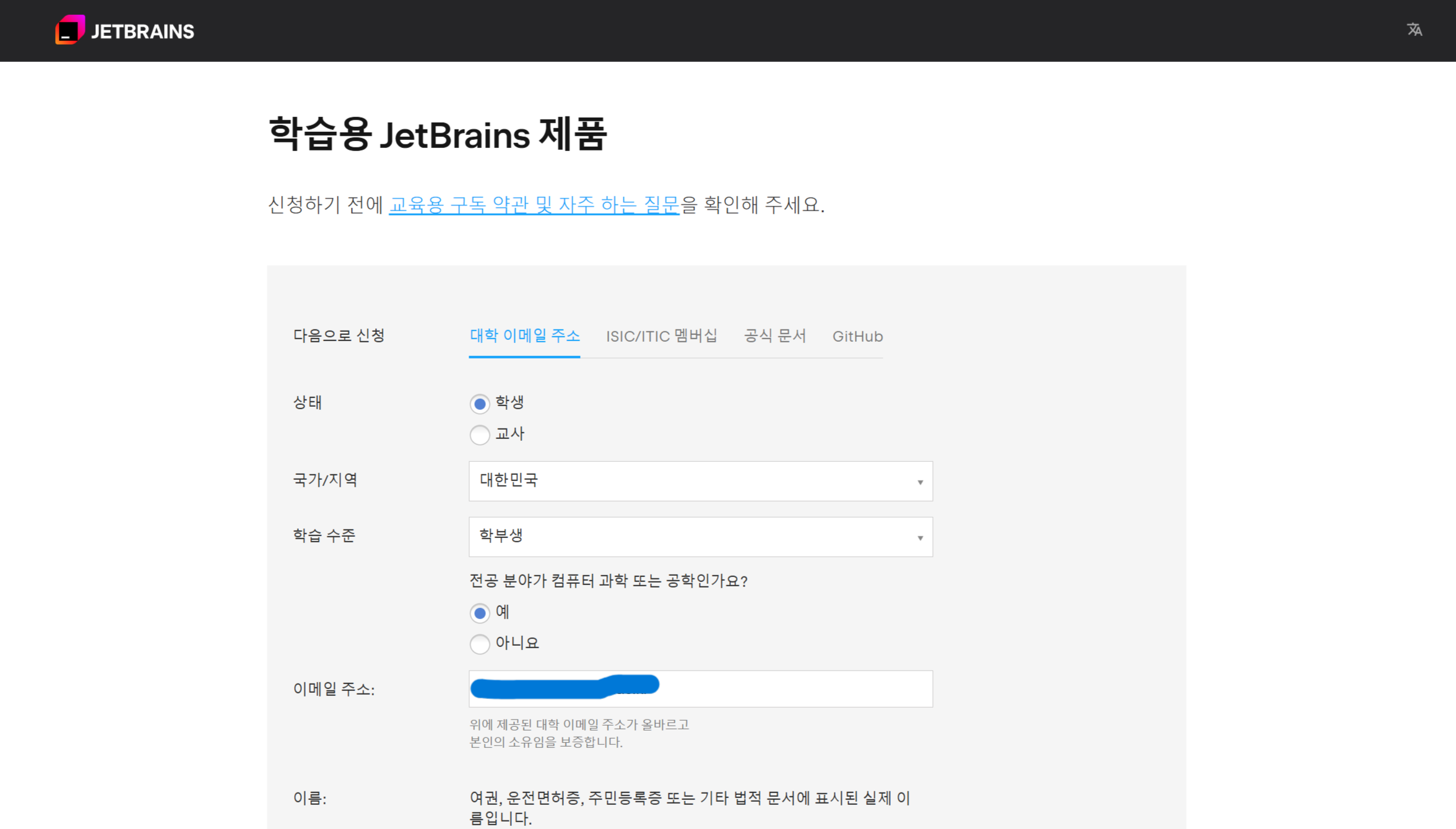The image size is (1456, 829).
Task: Click the 학생 radio label text
Action: click(510, 403)
